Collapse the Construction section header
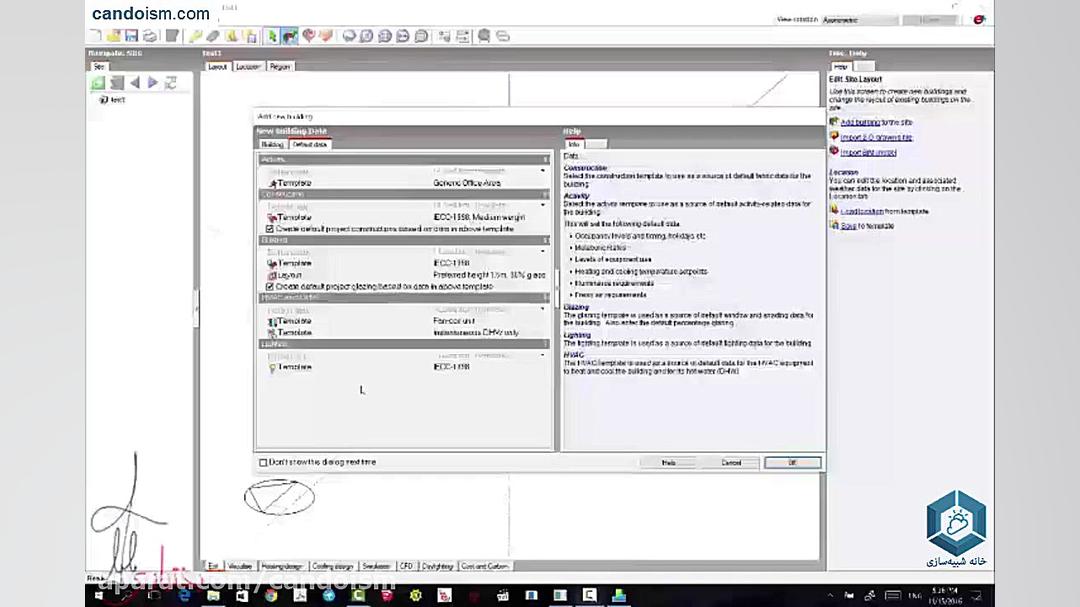Viewport: 1080px width, 607px height. click(404, 194)
